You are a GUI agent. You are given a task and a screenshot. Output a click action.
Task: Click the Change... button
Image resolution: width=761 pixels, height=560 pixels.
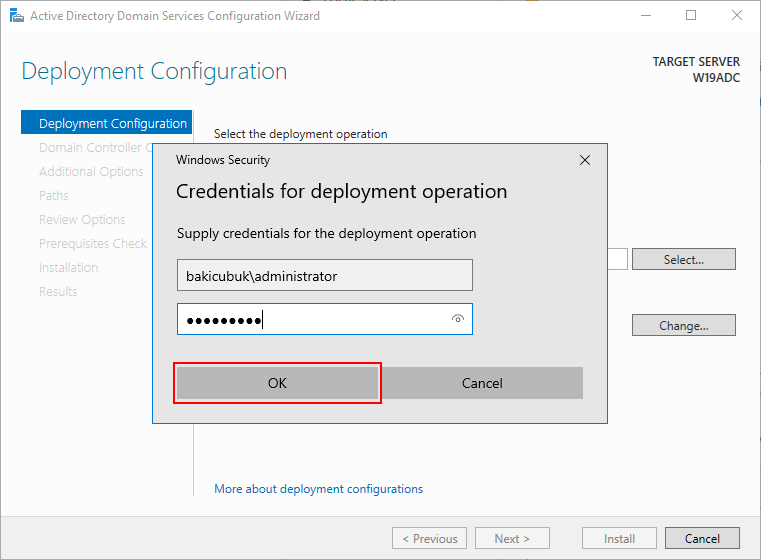[683, 325]
